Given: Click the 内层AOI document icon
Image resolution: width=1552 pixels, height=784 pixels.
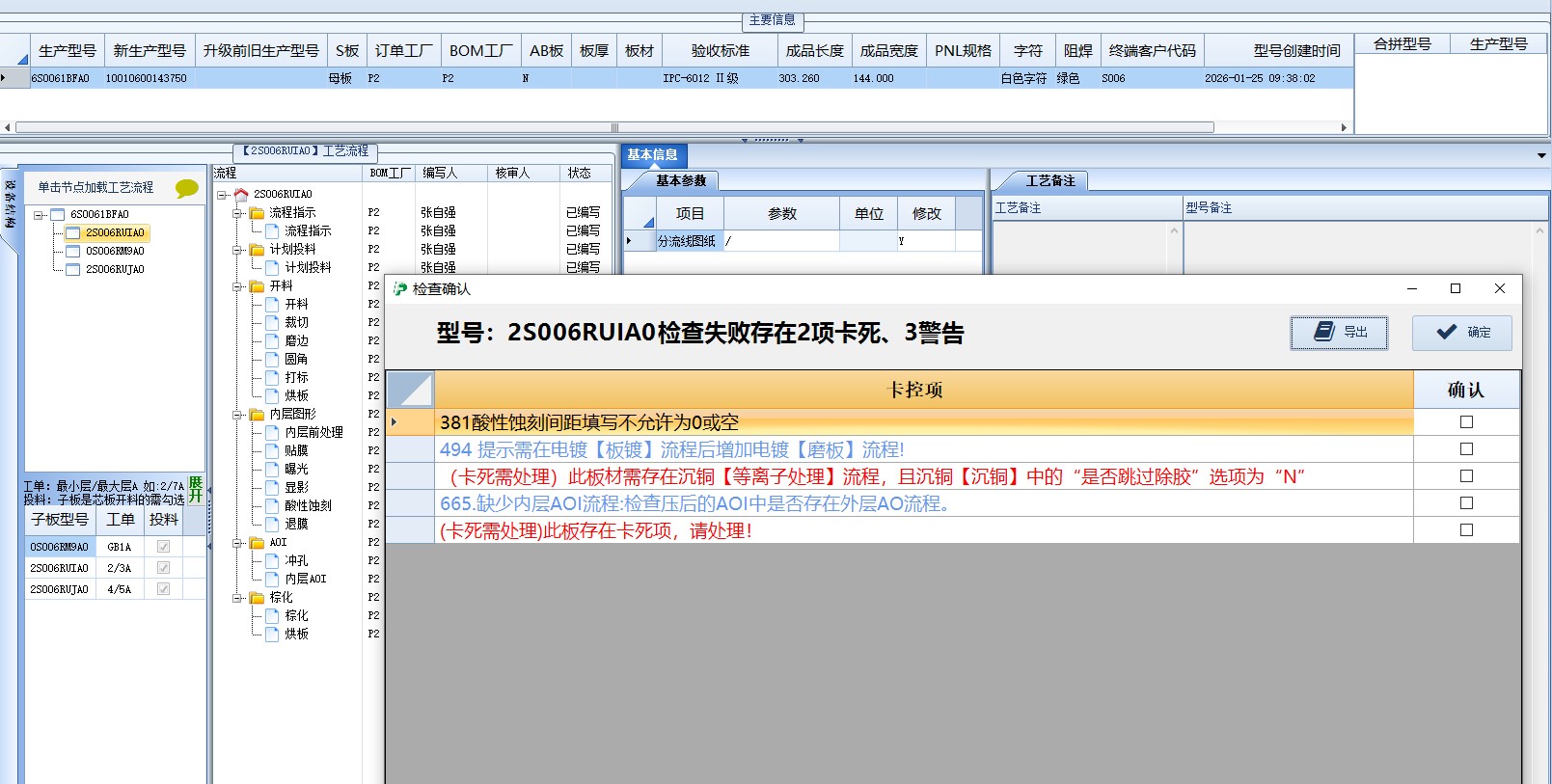Looking at the screenshot, I should pos(272,580).
